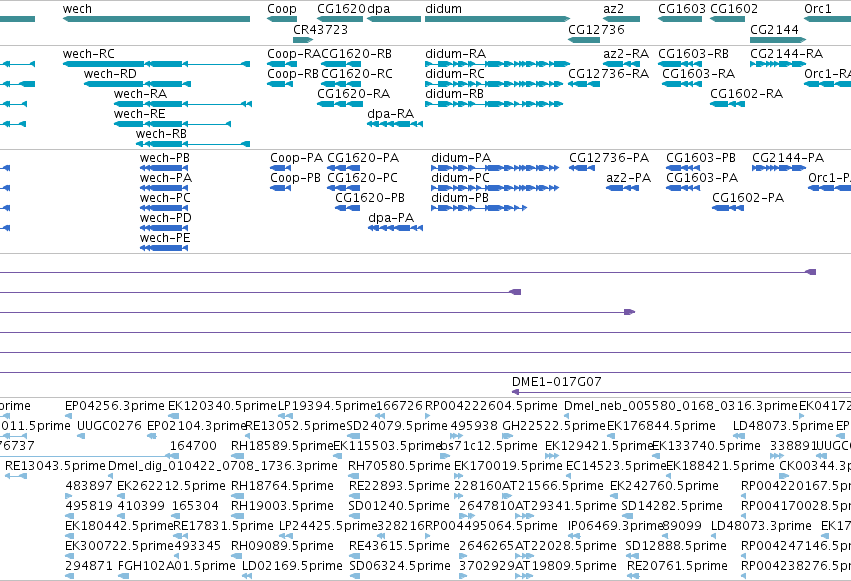The width and height of the screenshot is (851, 581).
Task: Click the Orc1 gene label
Action: click(x=817, y=9)
